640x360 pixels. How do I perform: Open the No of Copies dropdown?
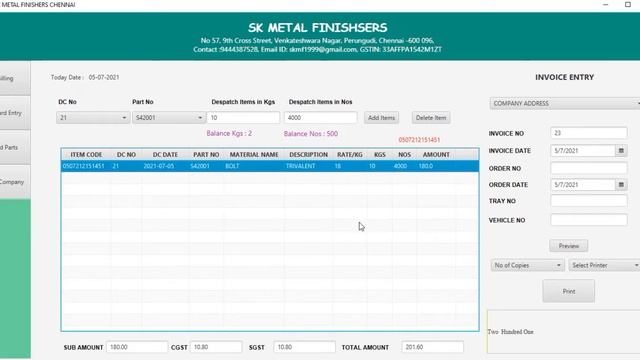point(527,265)
